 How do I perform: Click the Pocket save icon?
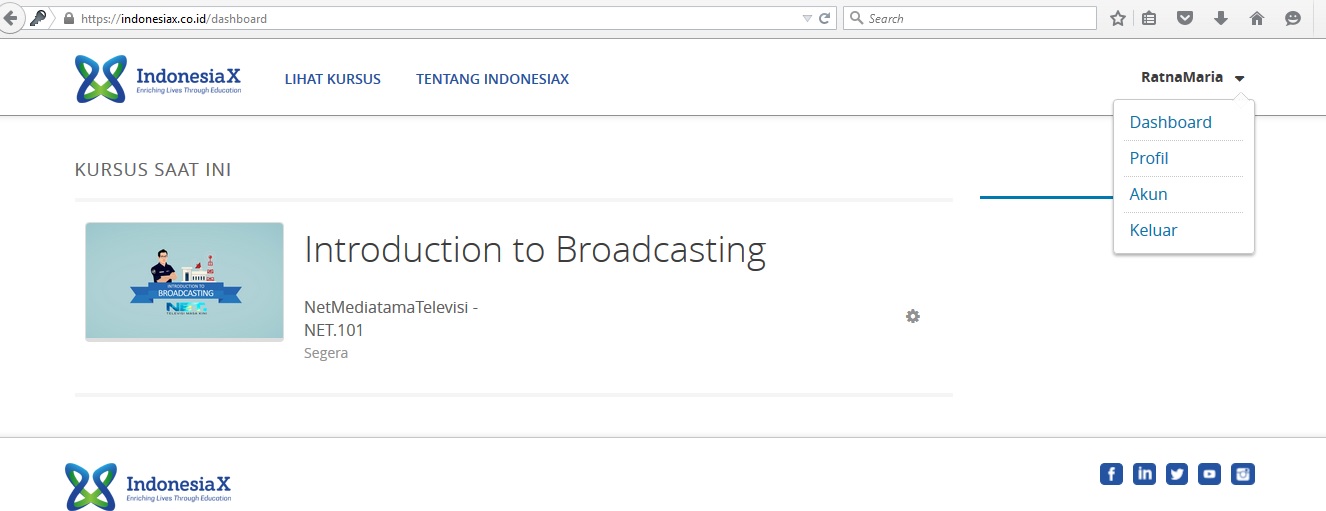tap(1185, 18)
